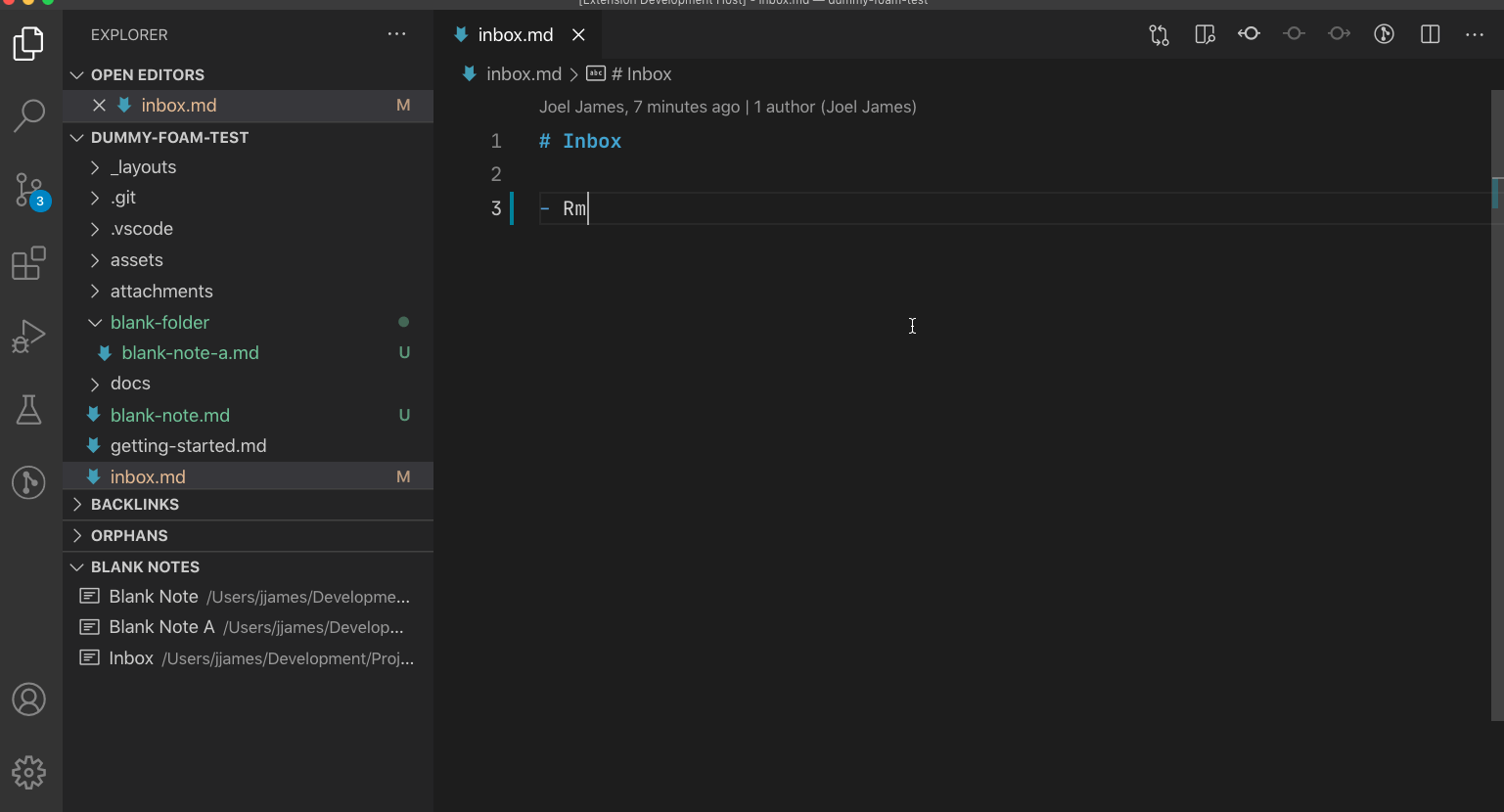The height and width of the screenshot is (812, 1504).
Task: Expand the .git folder
Action: (x=249, y=198)
